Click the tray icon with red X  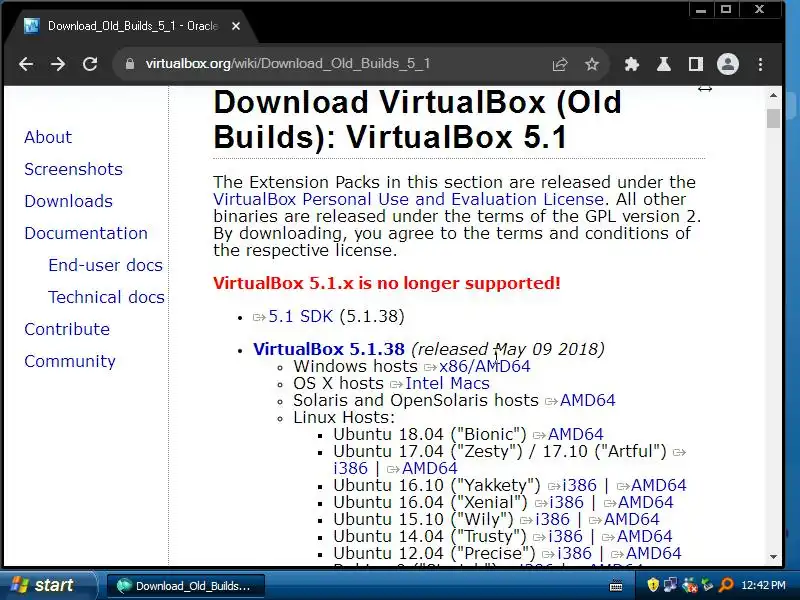[689, 585]
